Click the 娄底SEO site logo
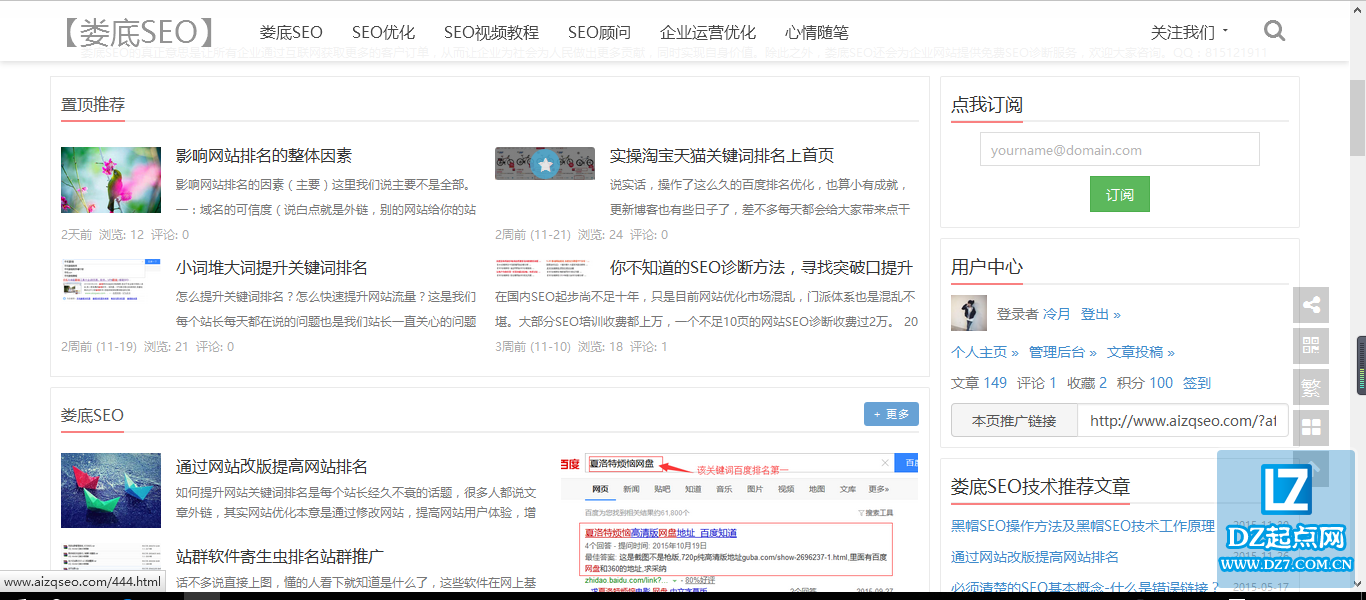 point(137,32)
